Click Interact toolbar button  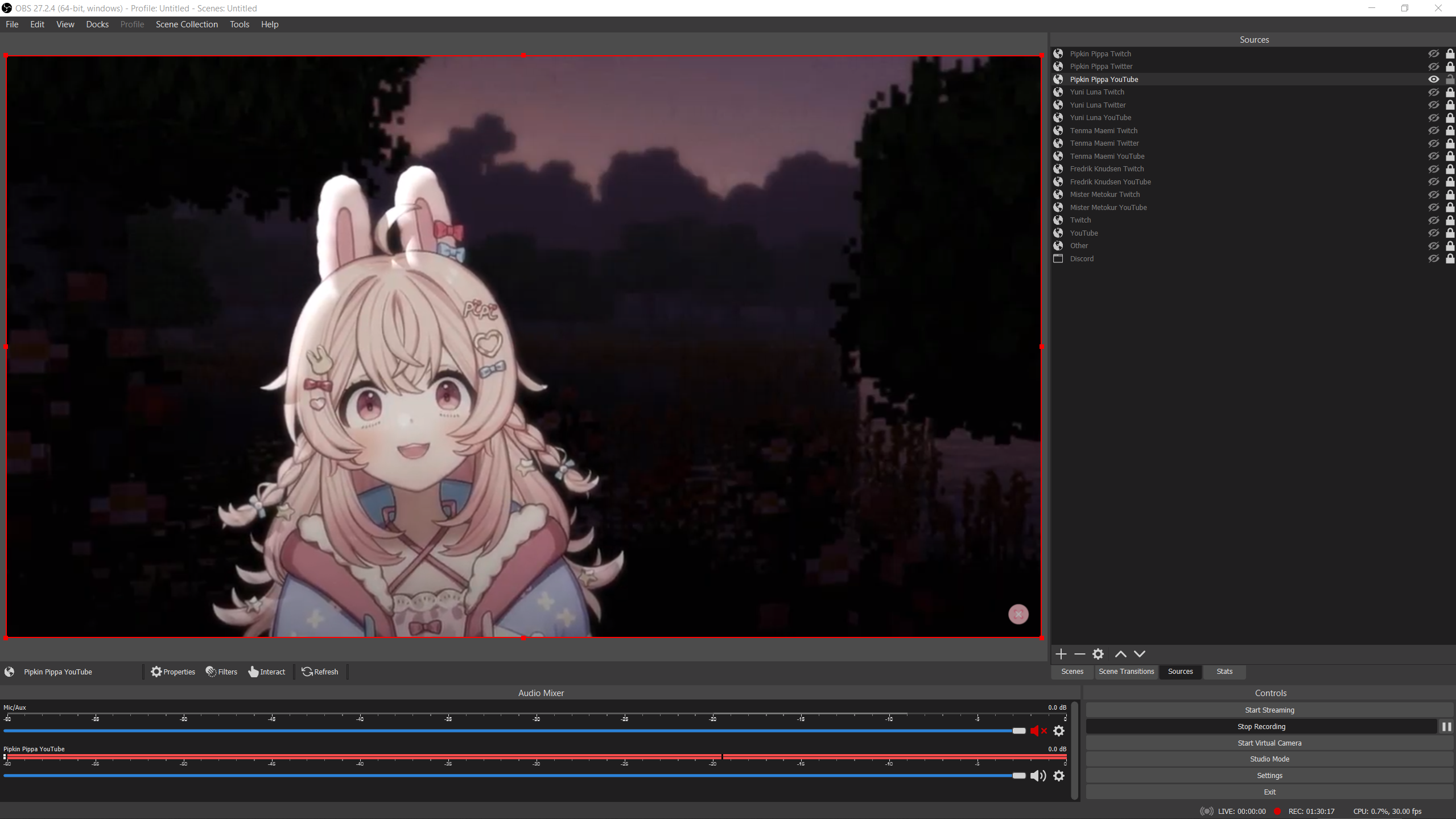point(267,672)
